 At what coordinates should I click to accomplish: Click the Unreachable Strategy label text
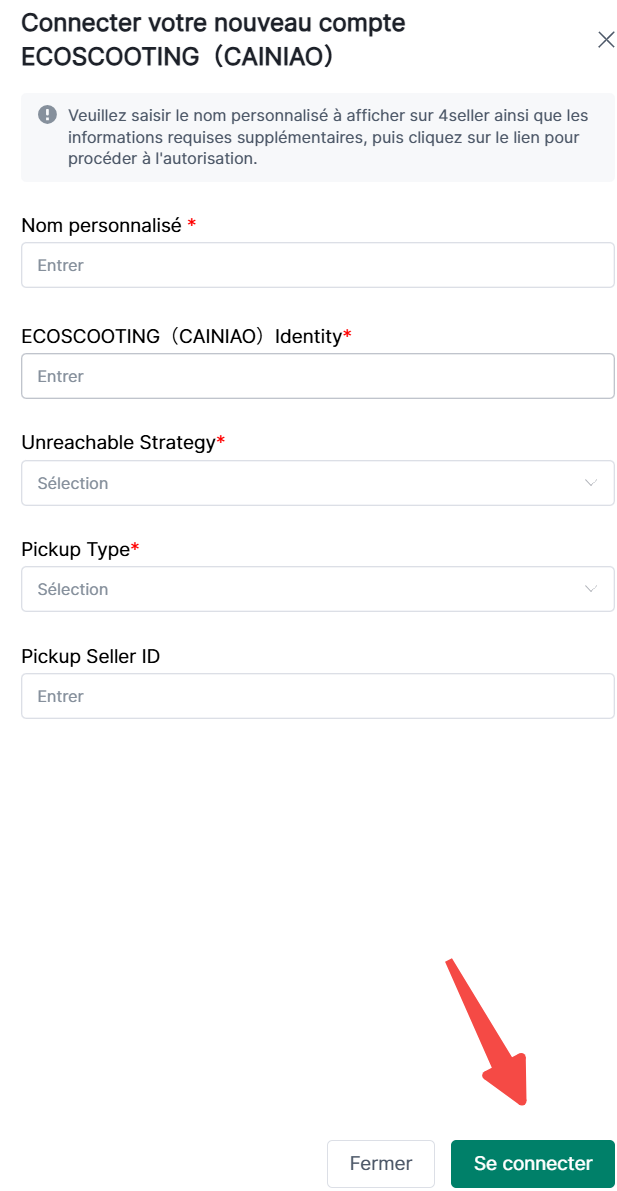(118, 442)
